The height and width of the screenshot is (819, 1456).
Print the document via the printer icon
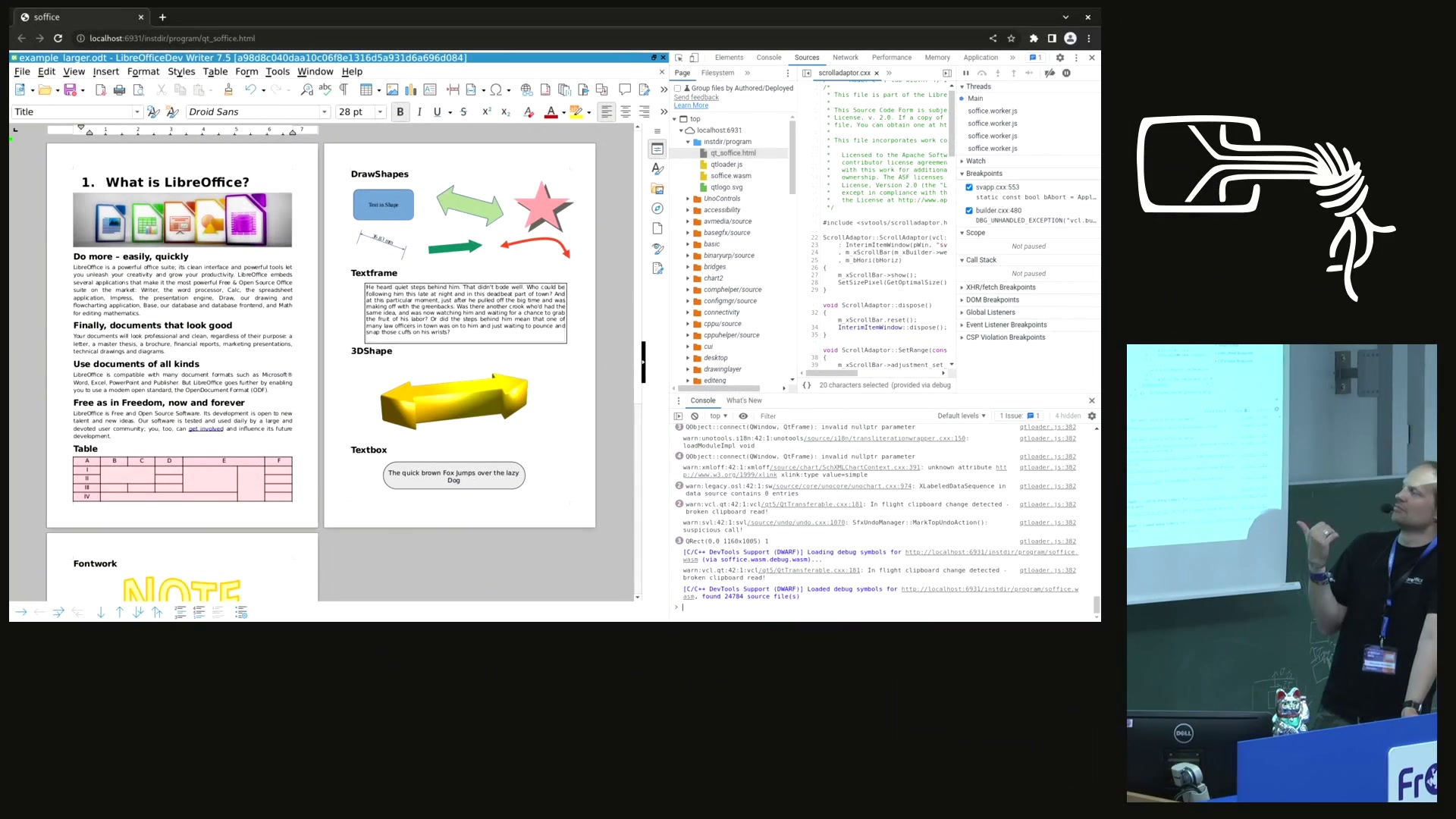pyautogui.click(x=119, y=90)
